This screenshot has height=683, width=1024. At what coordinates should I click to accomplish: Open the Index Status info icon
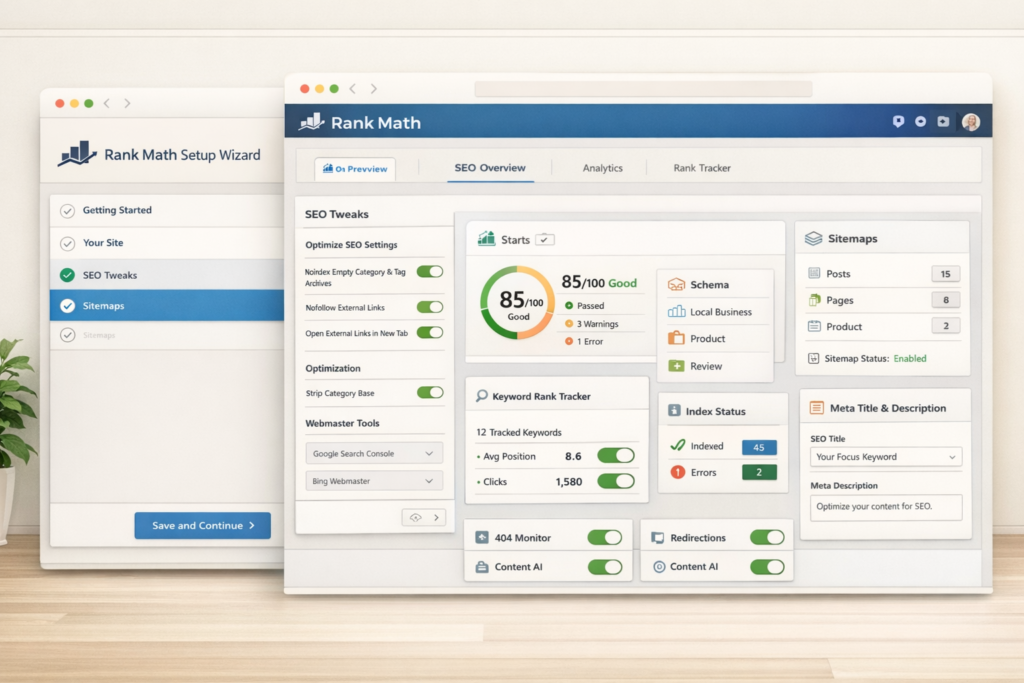(x=673, y=410)
